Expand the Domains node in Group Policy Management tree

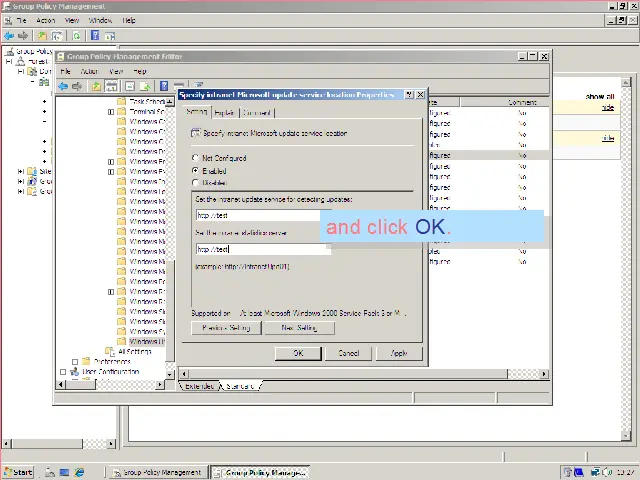(x=20, y=71)
